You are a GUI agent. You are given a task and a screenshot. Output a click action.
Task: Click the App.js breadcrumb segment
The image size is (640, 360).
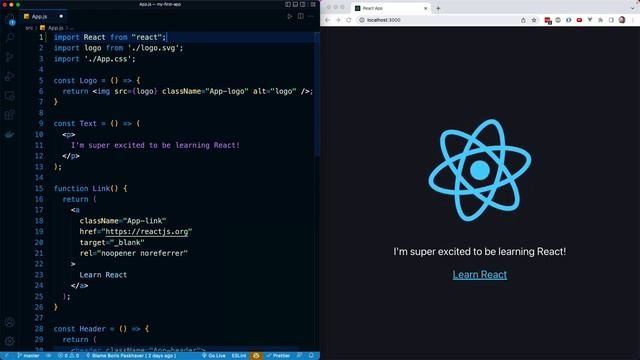click(x=52, y=28)
